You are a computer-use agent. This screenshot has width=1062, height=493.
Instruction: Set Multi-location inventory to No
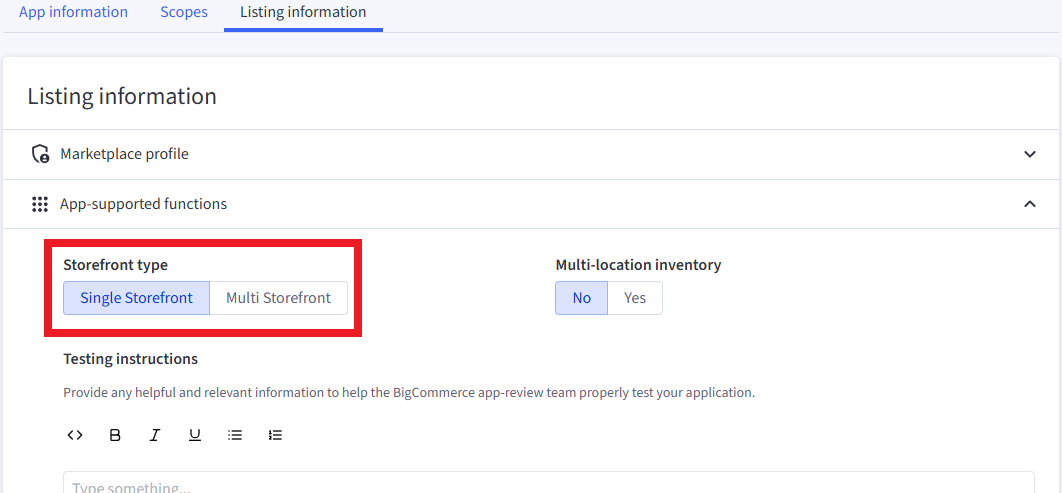[581, 298]
